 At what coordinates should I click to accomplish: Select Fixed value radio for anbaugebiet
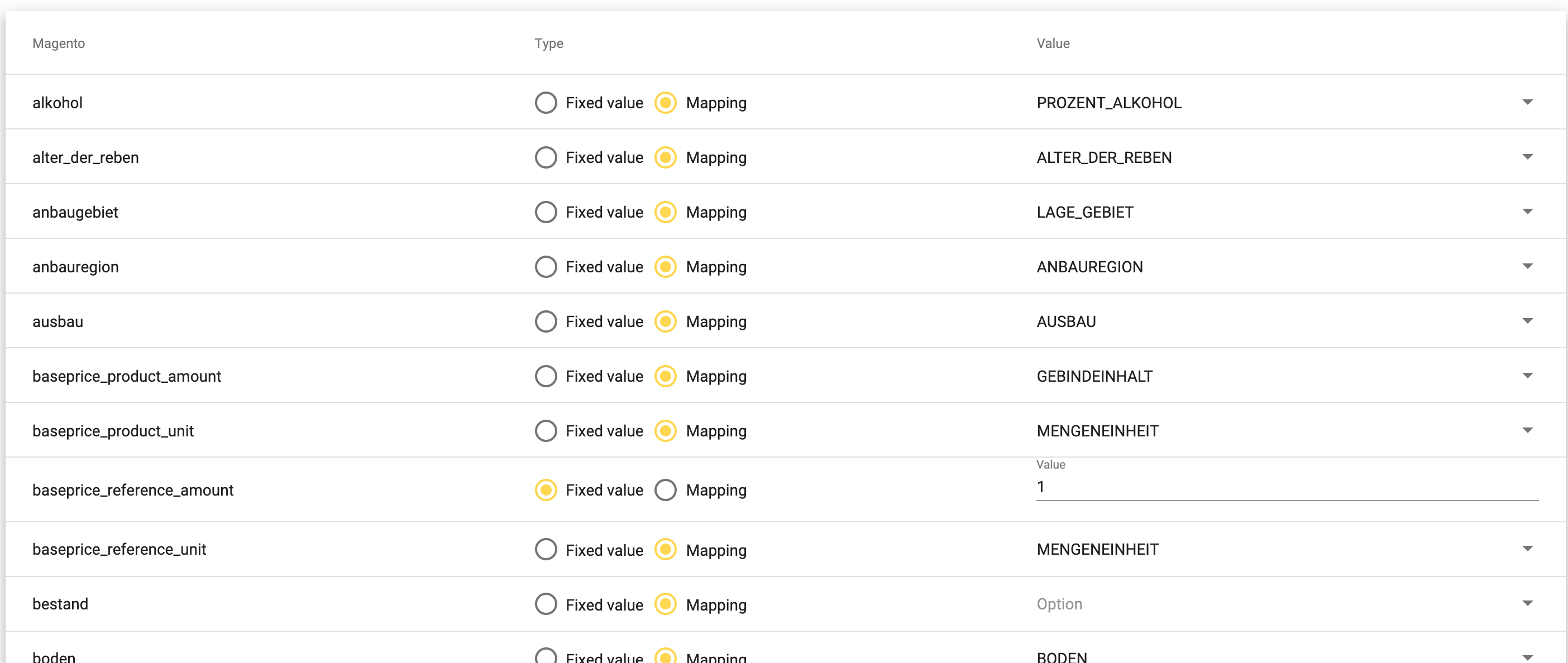click(546, 212)
